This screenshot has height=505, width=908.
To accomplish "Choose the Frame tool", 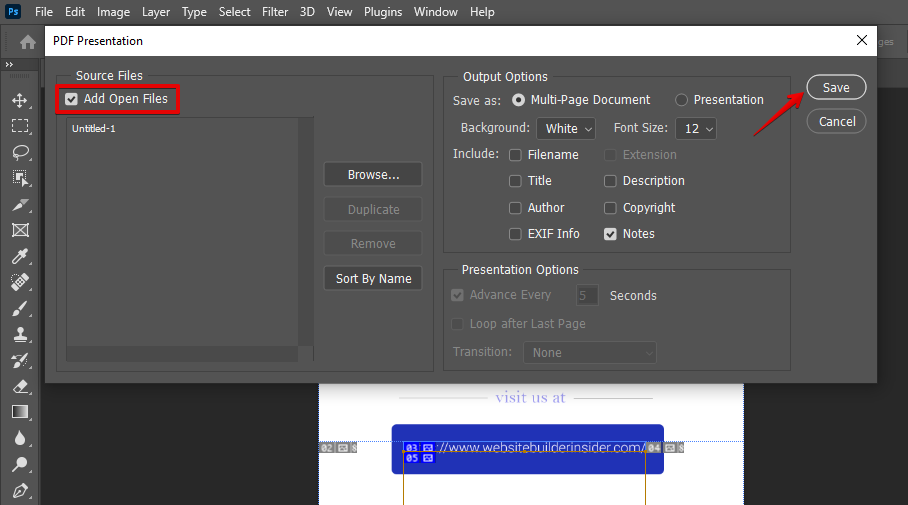I will (20, 230).
